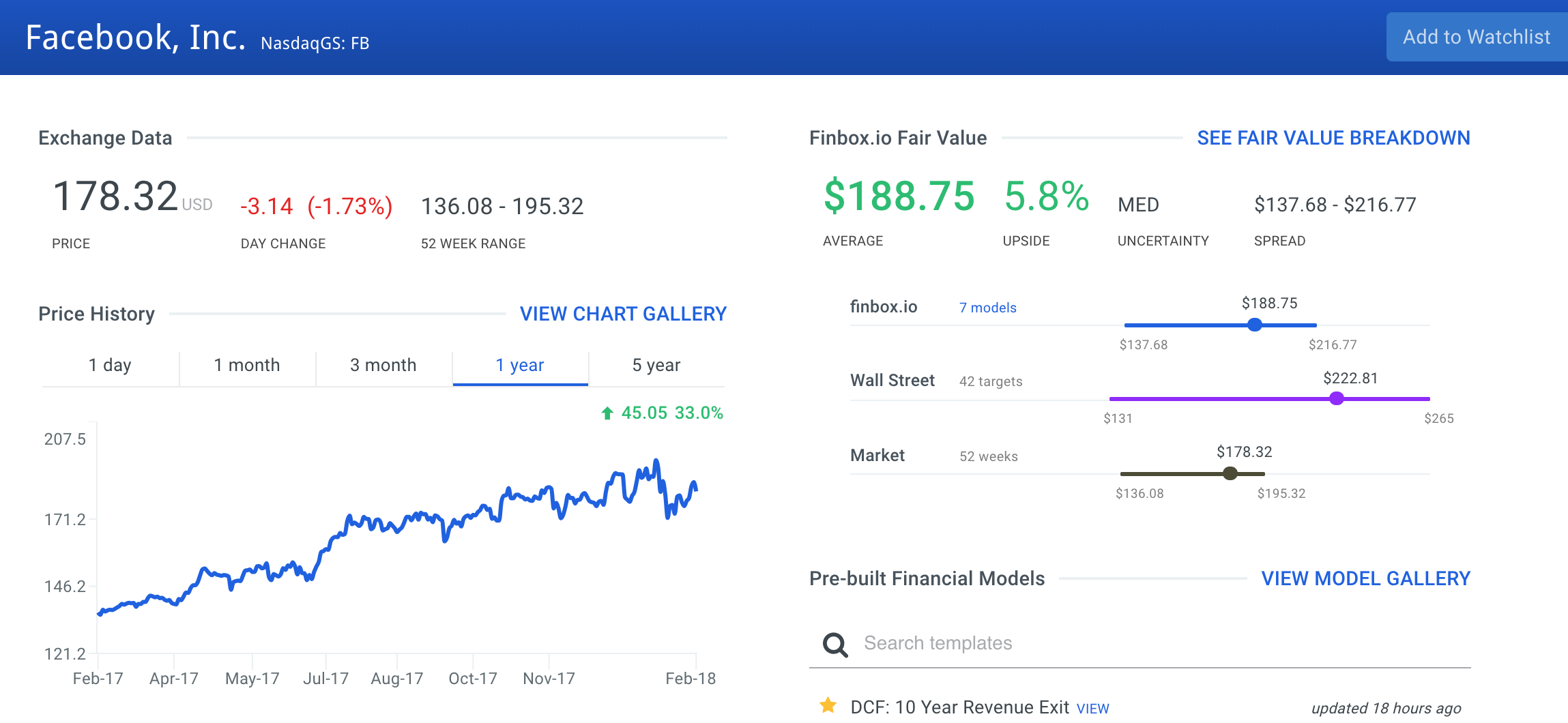Click the Feb-18 axis label

click(x=691, y=679)
